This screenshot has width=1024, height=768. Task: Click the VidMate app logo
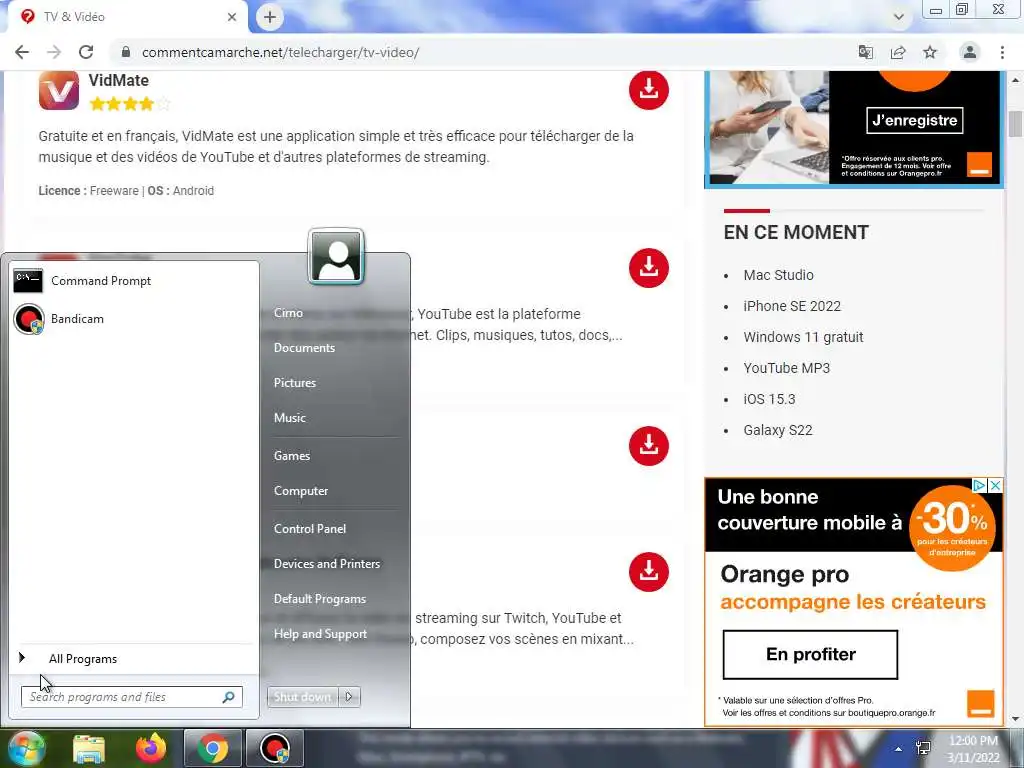[59, 91]
